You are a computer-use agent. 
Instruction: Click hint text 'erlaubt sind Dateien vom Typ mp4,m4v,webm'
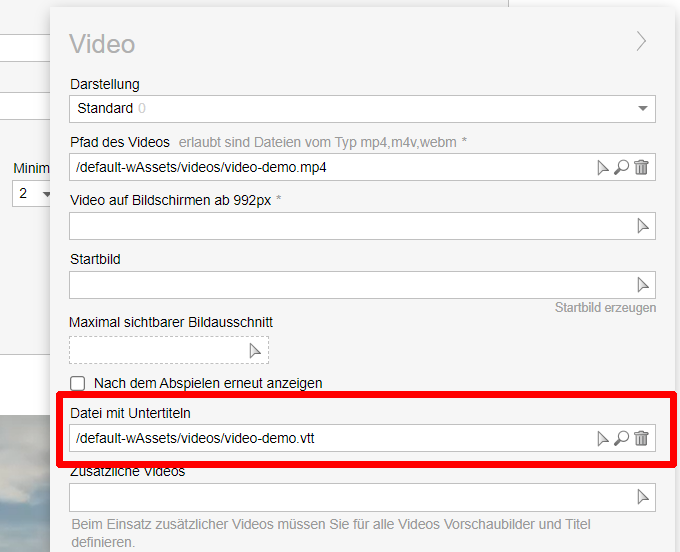[x=317, y=142]
